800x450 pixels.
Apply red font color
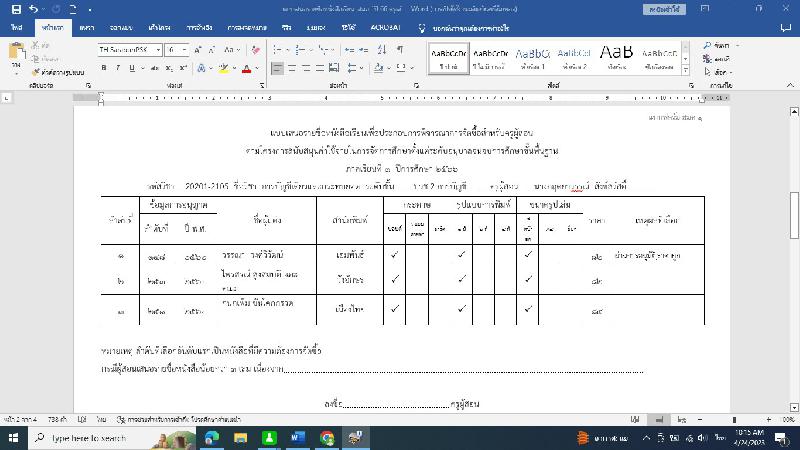[x=246, y=68]
